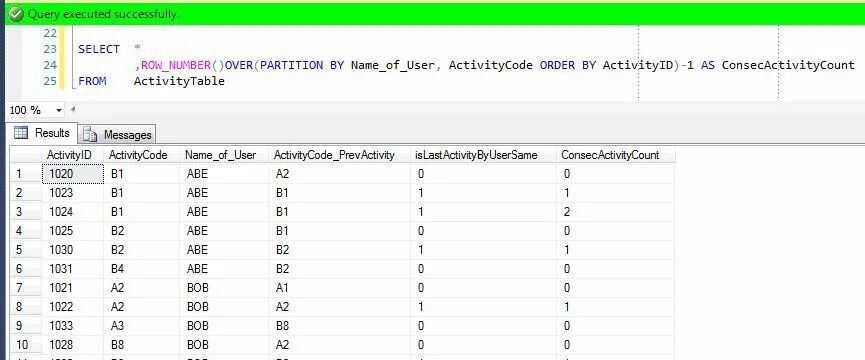Select result row number 8
865x360 pixels.
coord(26,307)
